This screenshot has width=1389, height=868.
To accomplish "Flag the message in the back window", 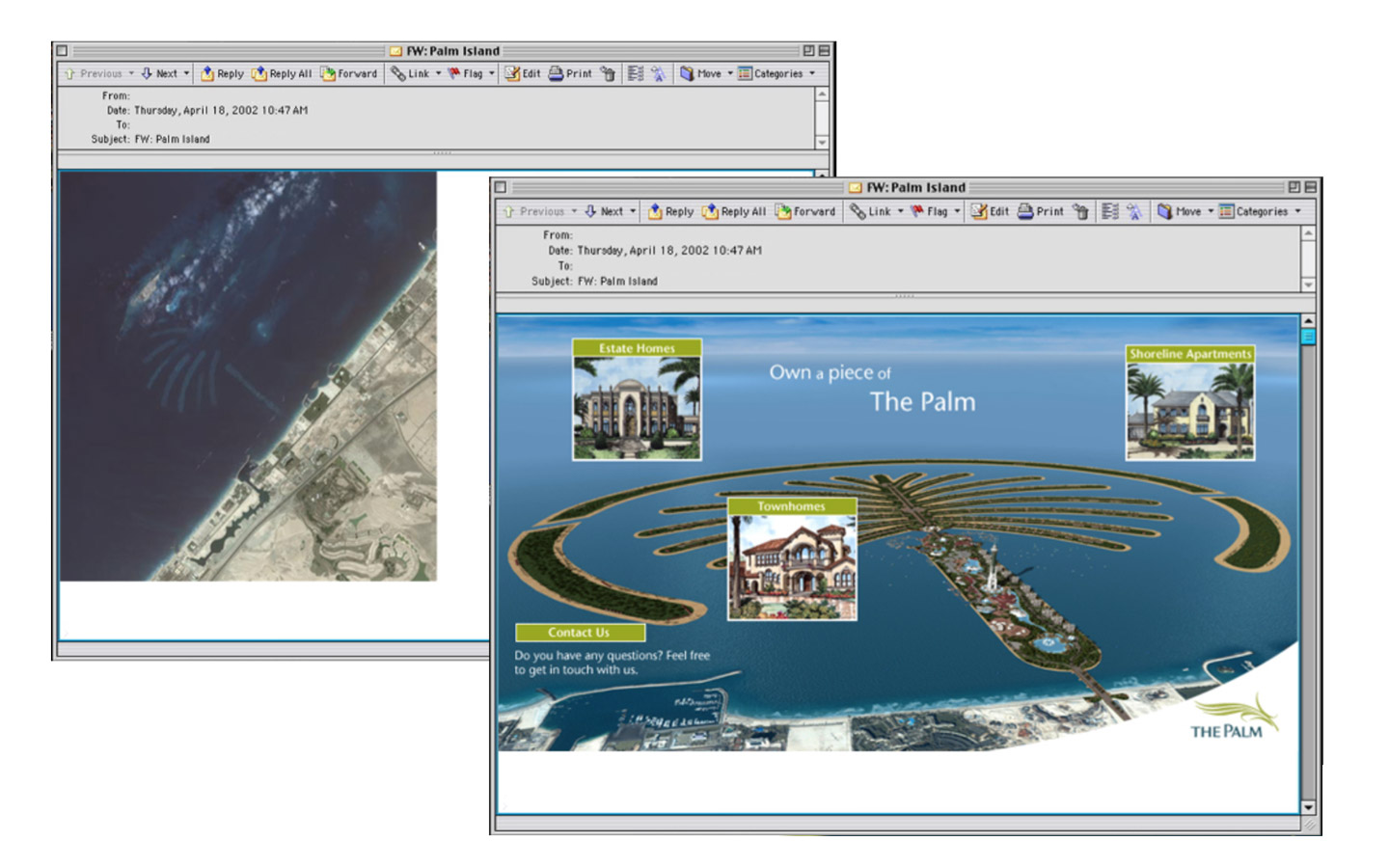I will point(465,73).
